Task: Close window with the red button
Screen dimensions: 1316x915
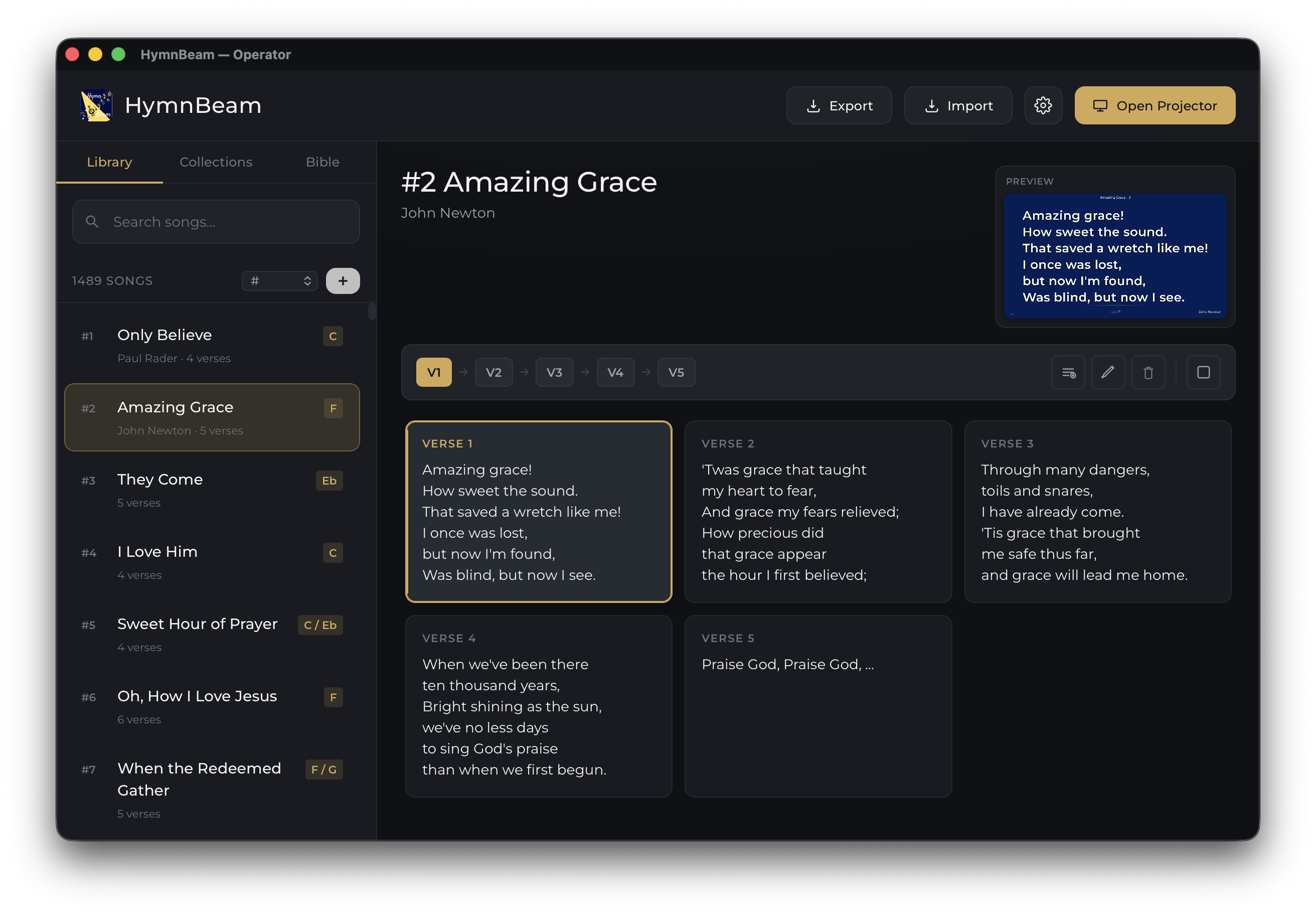Action: point(72,55)
